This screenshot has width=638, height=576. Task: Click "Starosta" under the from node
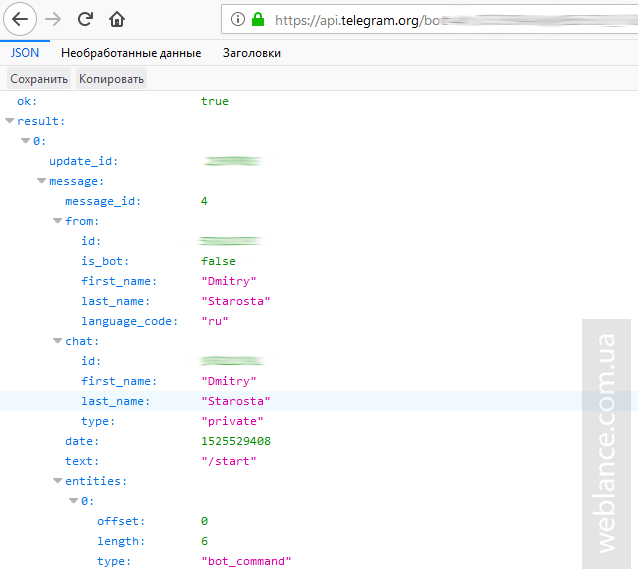click(236, 301)
